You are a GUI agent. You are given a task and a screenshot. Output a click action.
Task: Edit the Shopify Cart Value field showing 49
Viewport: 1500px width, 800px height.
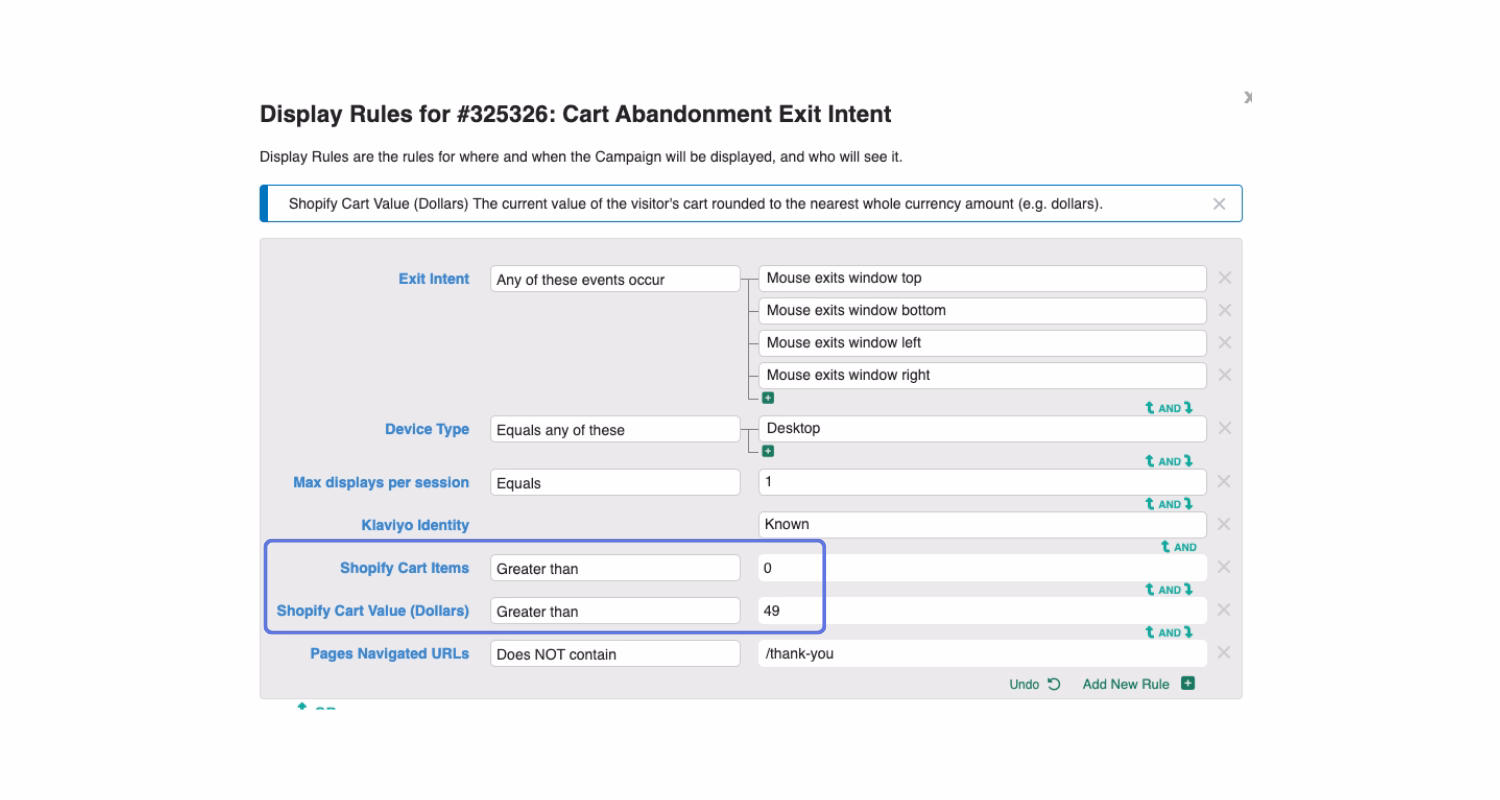point(982,610)
